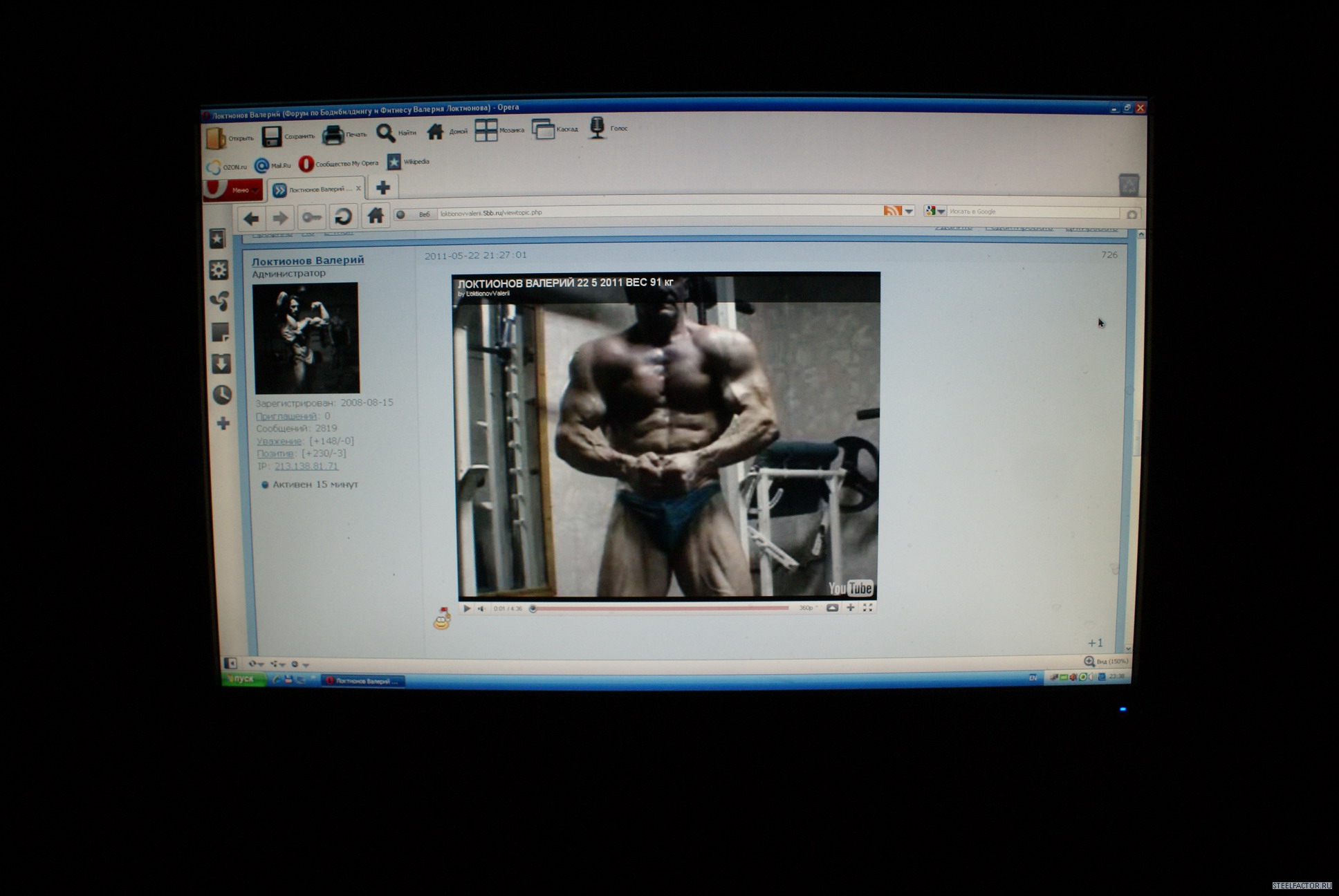The image size is (1339, 896).
Task: Open sidebar bookmarks star panel
Action: [217, 239]
